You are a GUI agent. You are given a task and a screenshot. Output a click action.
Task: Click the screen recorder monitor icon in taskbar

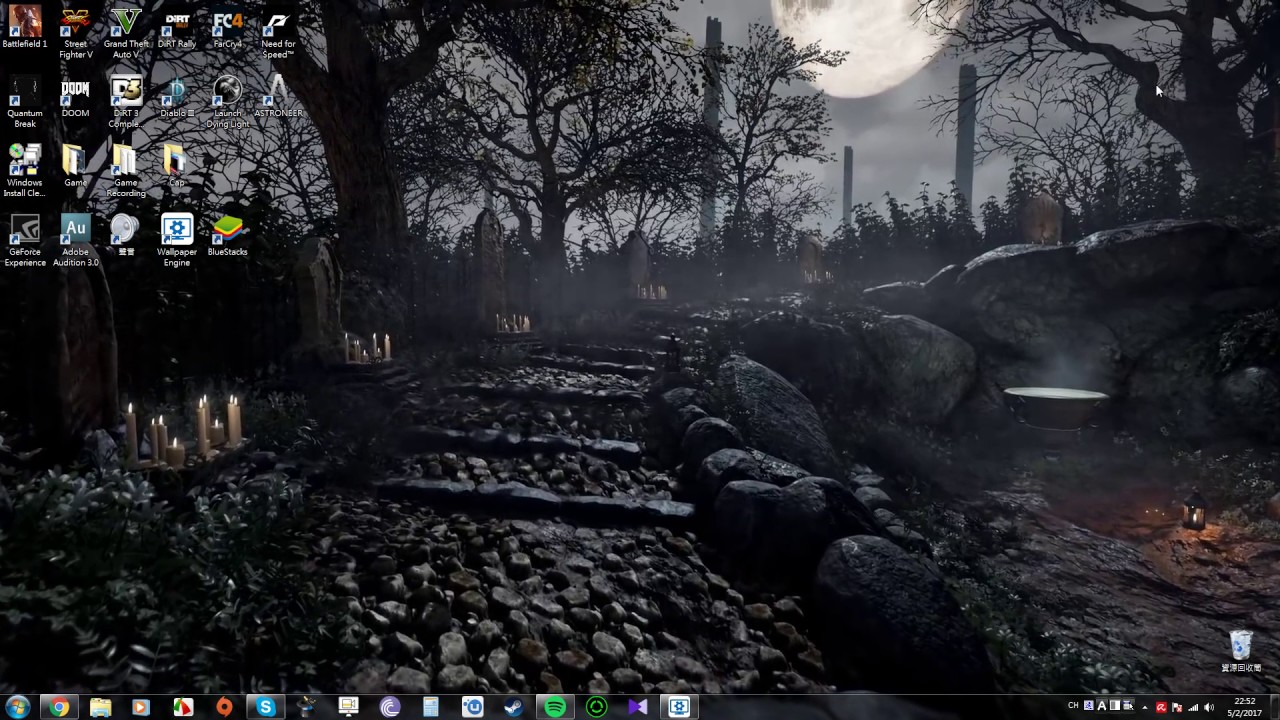[x=348, y=707]
